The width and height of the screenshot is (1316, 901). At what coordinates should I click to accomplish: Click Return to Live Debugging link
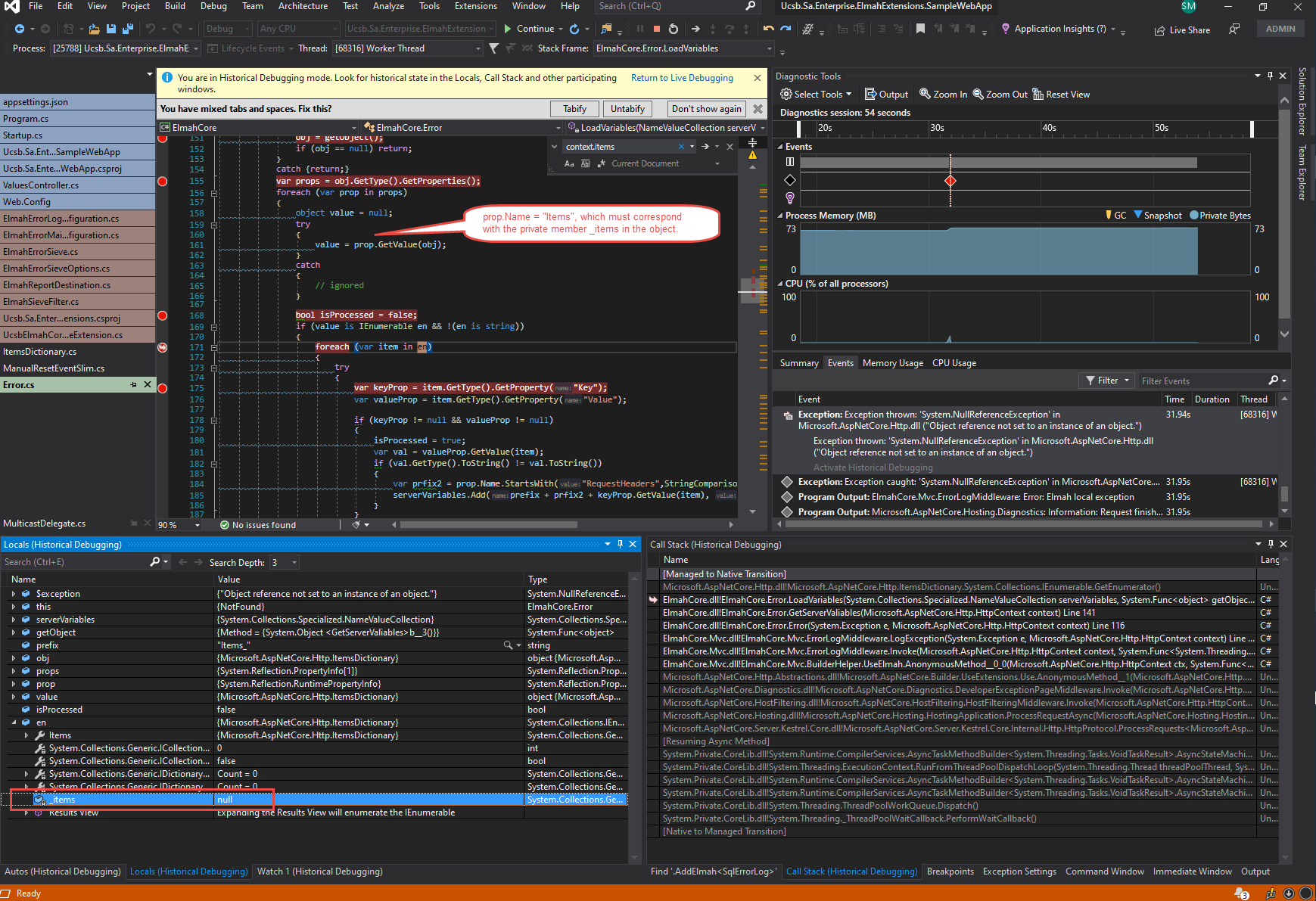pyautogui.click(x=682, y=78)
